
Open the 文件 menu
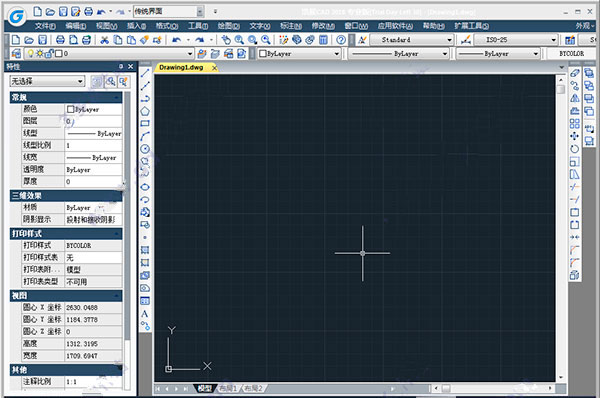[45, 26]
